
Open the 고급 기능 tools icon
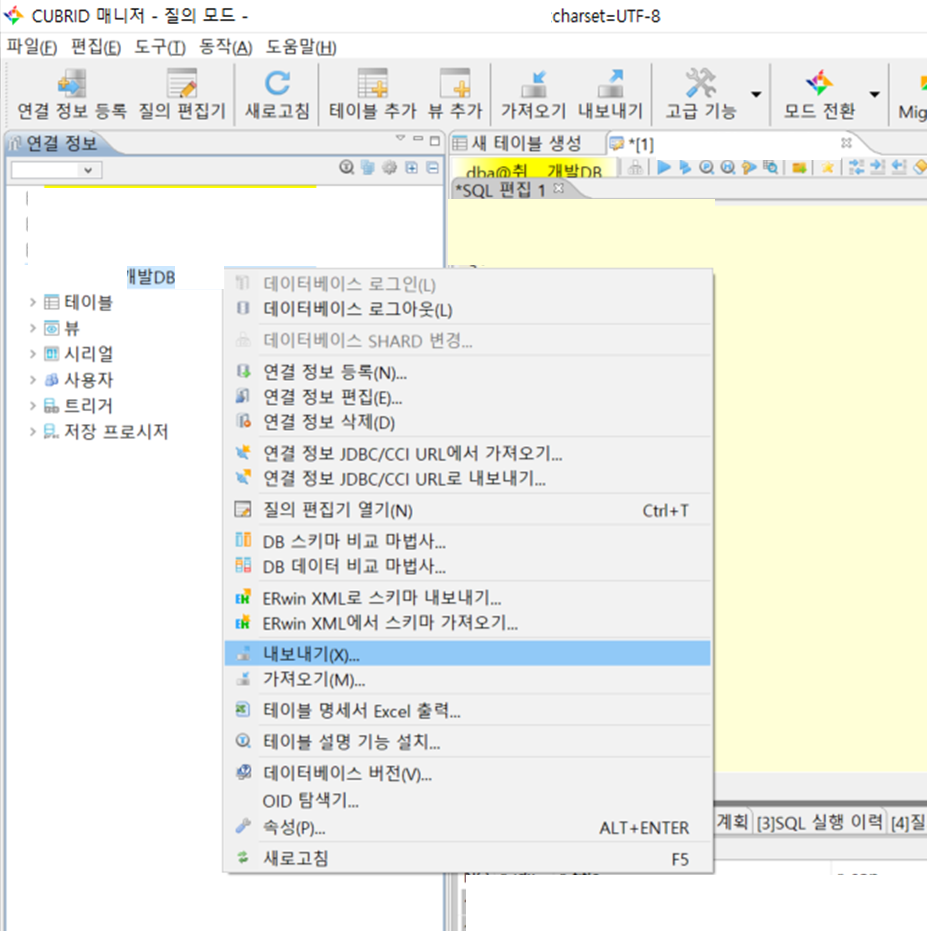click(x=701, y=93)
